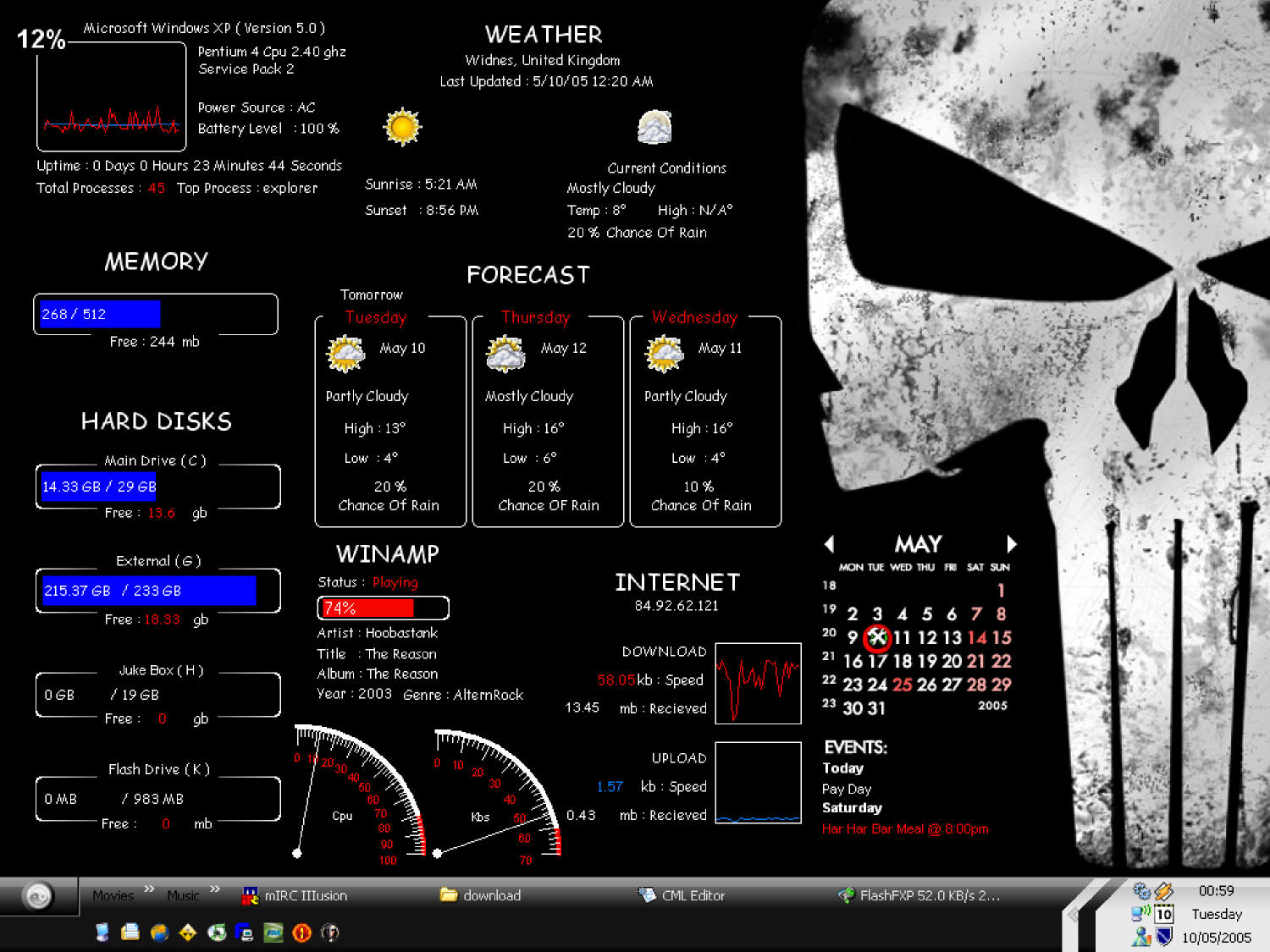Launch the globe browser quick launch icon

[159, 933]
